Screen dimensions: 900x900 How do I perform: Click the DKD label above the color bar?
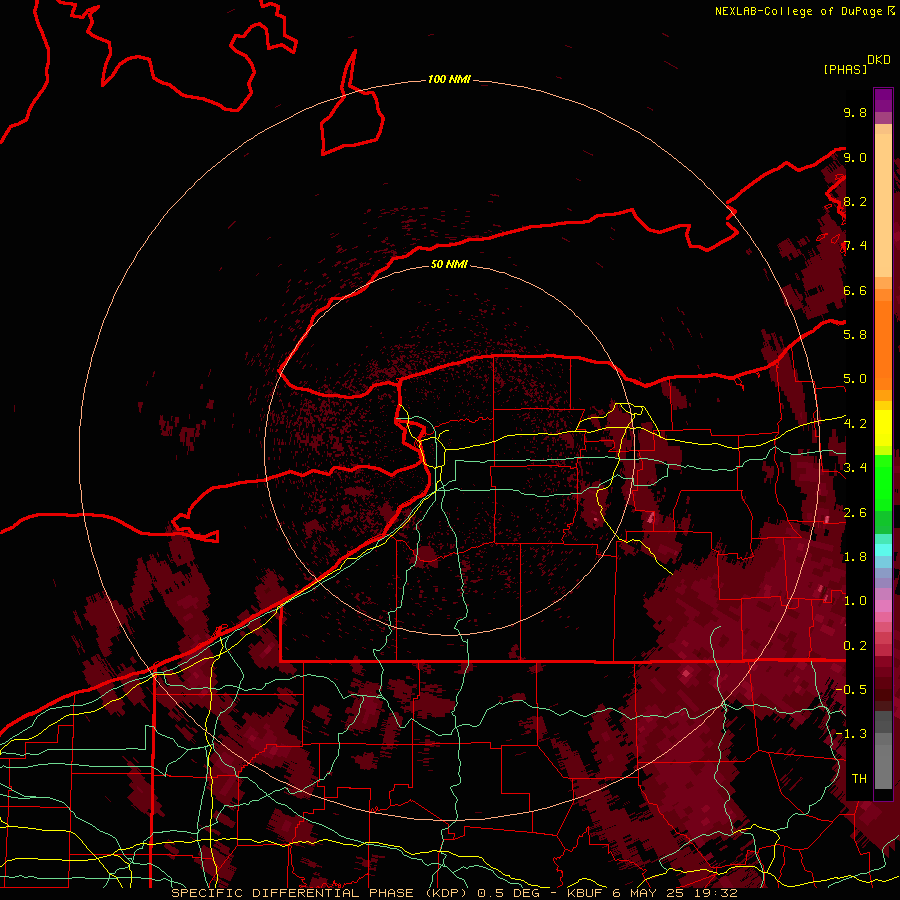[x=879, y=60]
